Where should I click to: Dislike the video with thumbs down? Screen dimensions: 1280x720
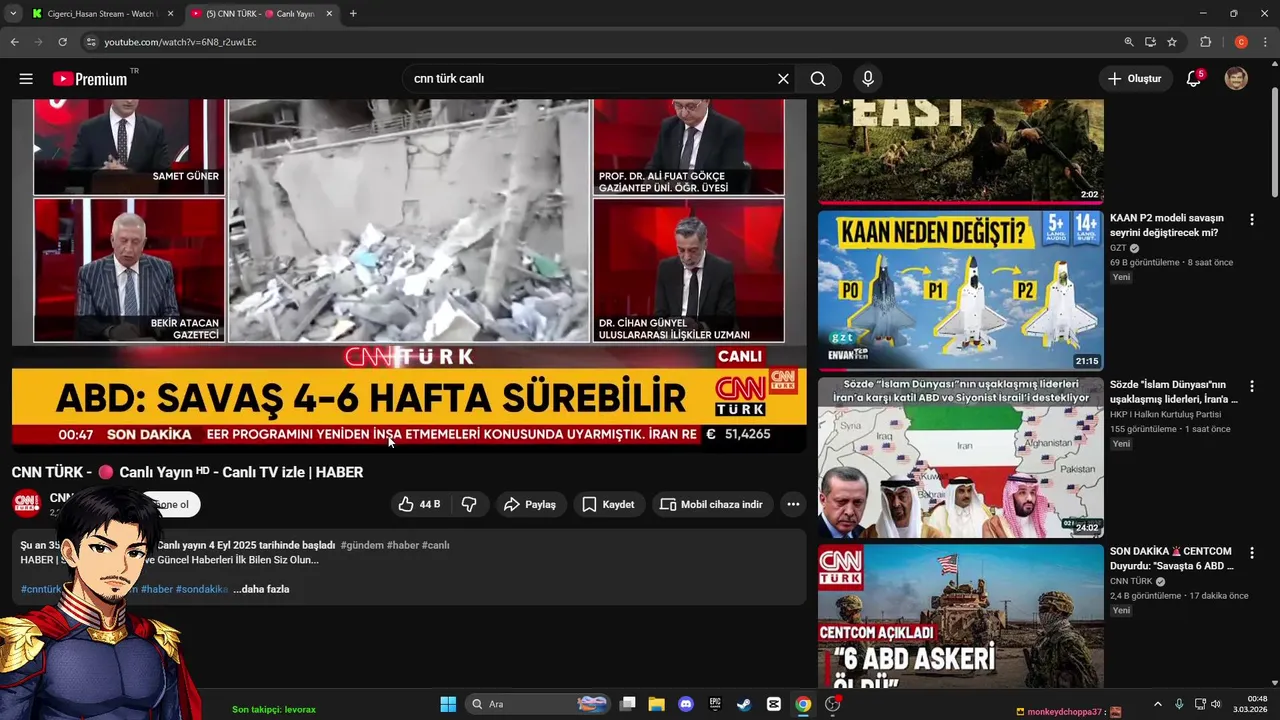[x=469, y=505]
